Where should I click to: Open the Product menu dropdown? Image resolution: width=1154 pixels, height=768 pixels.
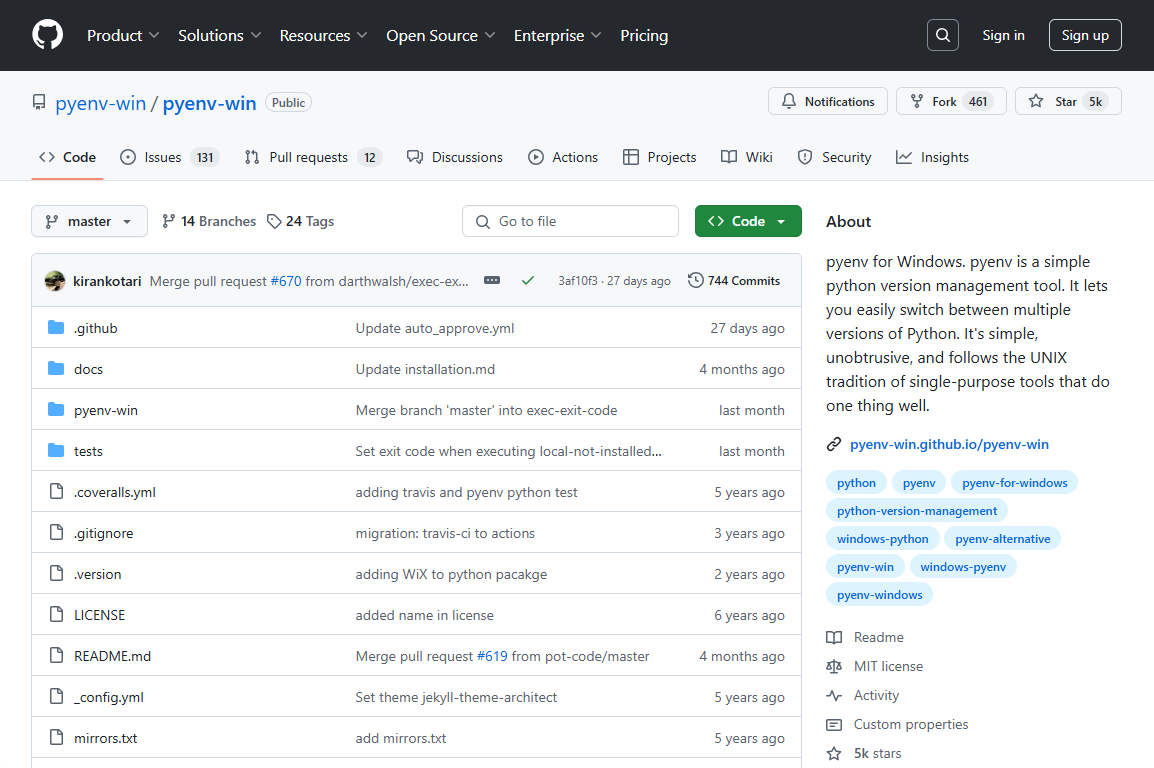tap(123, 35)
